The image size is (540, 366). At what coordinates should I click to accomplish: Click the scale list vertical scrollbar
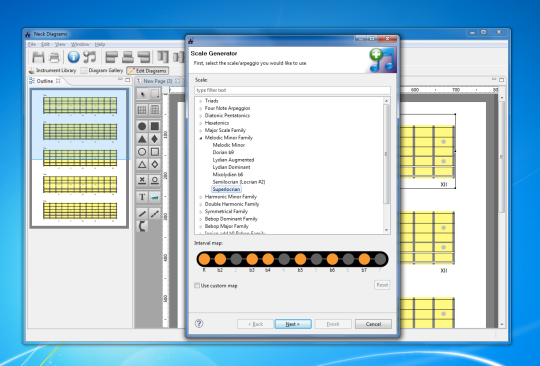tap(386, 165)
